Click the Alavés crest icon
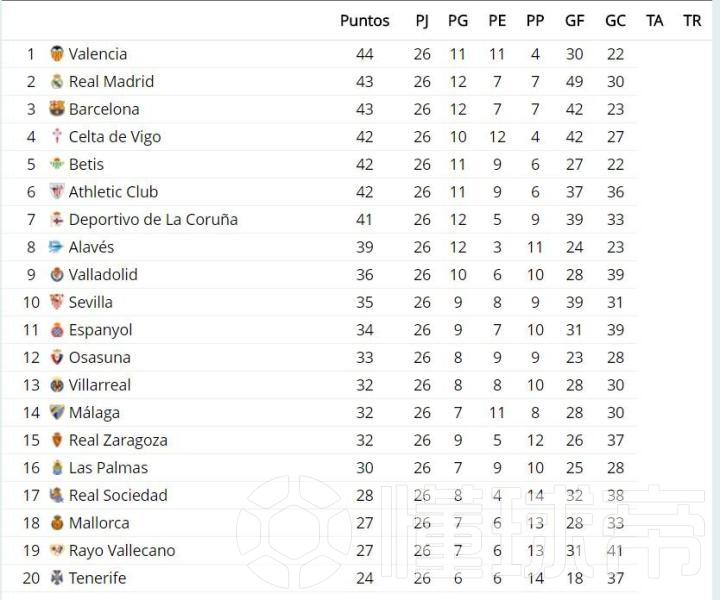This screenshot has height=600, width=720. (x=56, y=247)
